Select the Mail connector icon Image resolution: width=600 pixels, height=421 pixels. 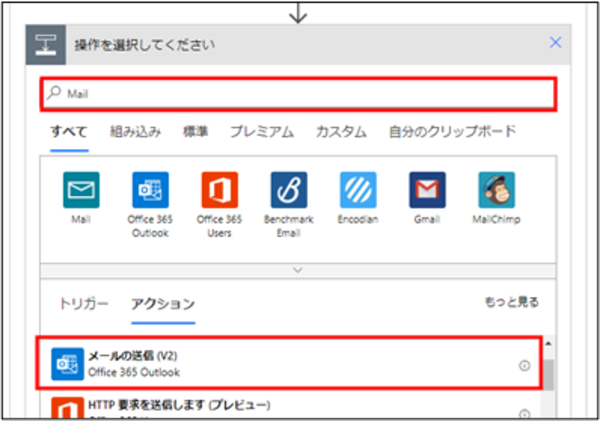(x=81, y=190)
